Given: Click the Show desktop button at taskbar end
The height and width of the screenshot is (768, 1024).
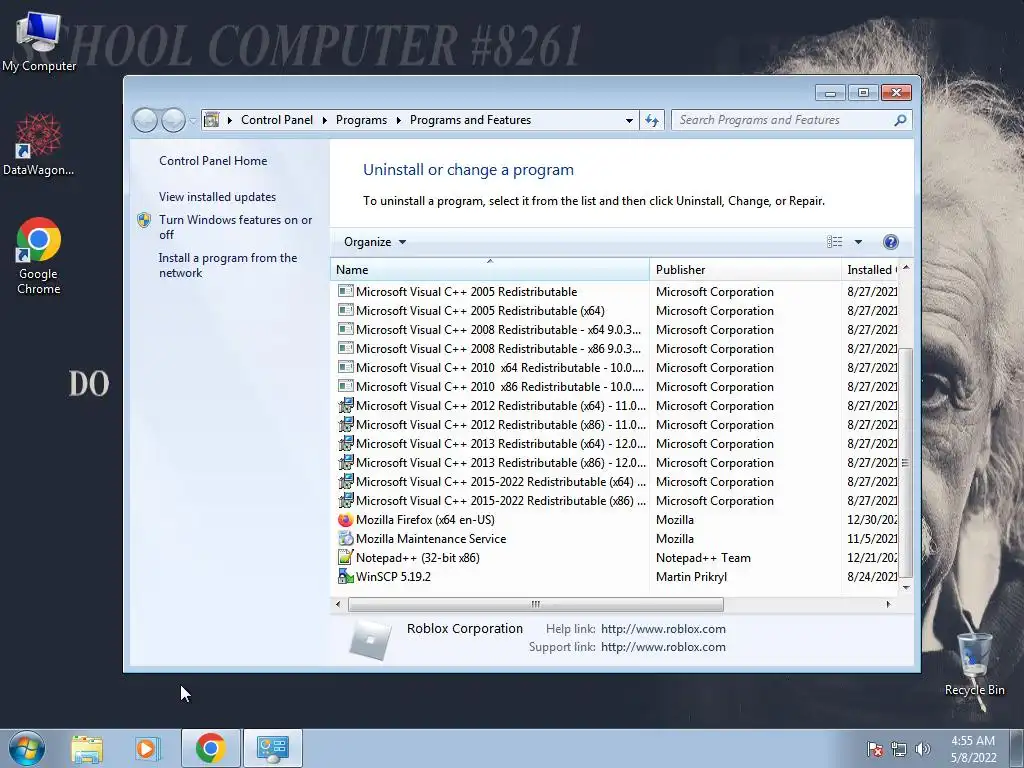Looking at the screenshot, I should (1017, 748).
